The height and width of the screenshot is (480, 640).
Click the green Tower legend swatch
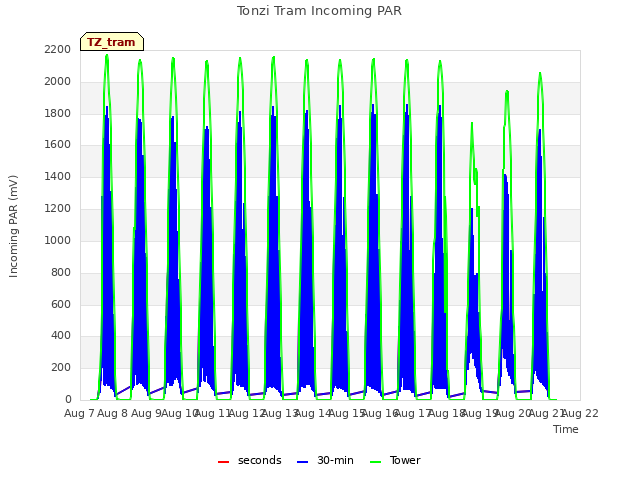pos(375,462)
